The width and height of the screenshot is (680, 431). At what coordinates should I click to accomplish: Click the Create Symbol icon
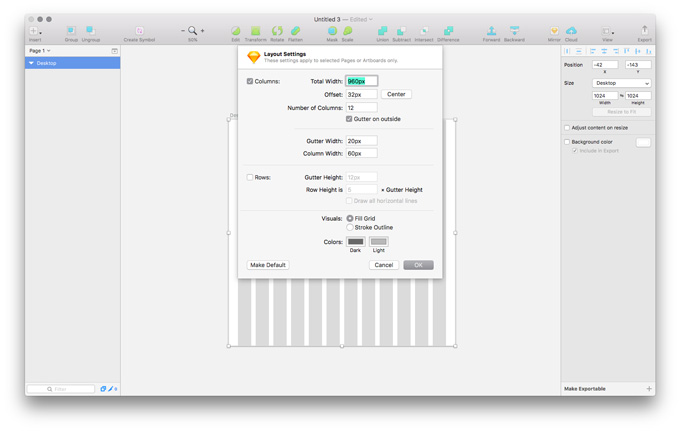pyautogui.click(x=139, y=31)
